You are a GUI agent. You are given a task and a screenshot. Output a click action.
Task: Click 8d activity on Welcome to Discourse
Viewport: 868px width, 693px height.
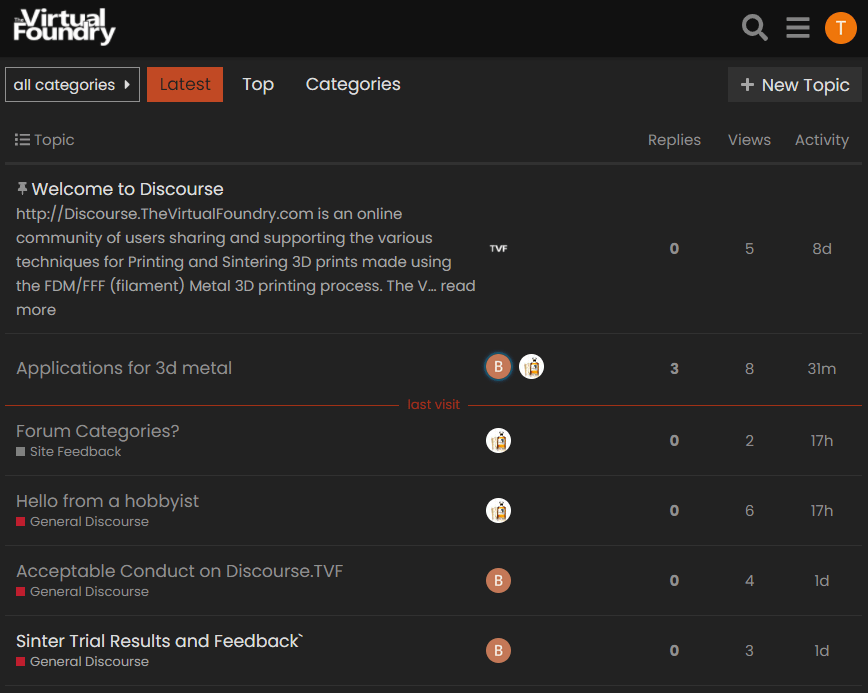(822, 249)
